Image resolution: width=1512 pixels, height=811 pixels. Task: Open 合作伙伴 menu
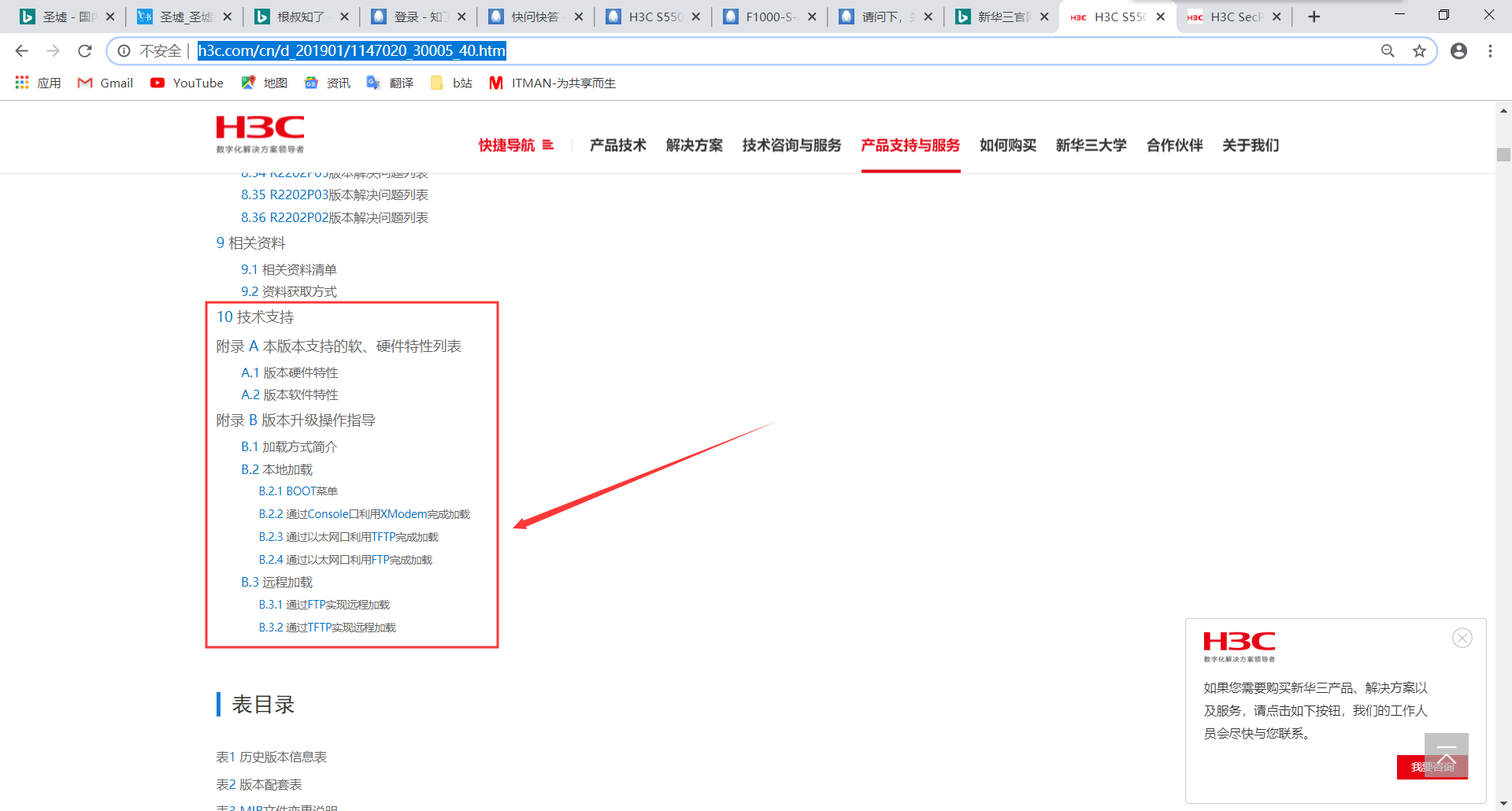(1175, 145)
